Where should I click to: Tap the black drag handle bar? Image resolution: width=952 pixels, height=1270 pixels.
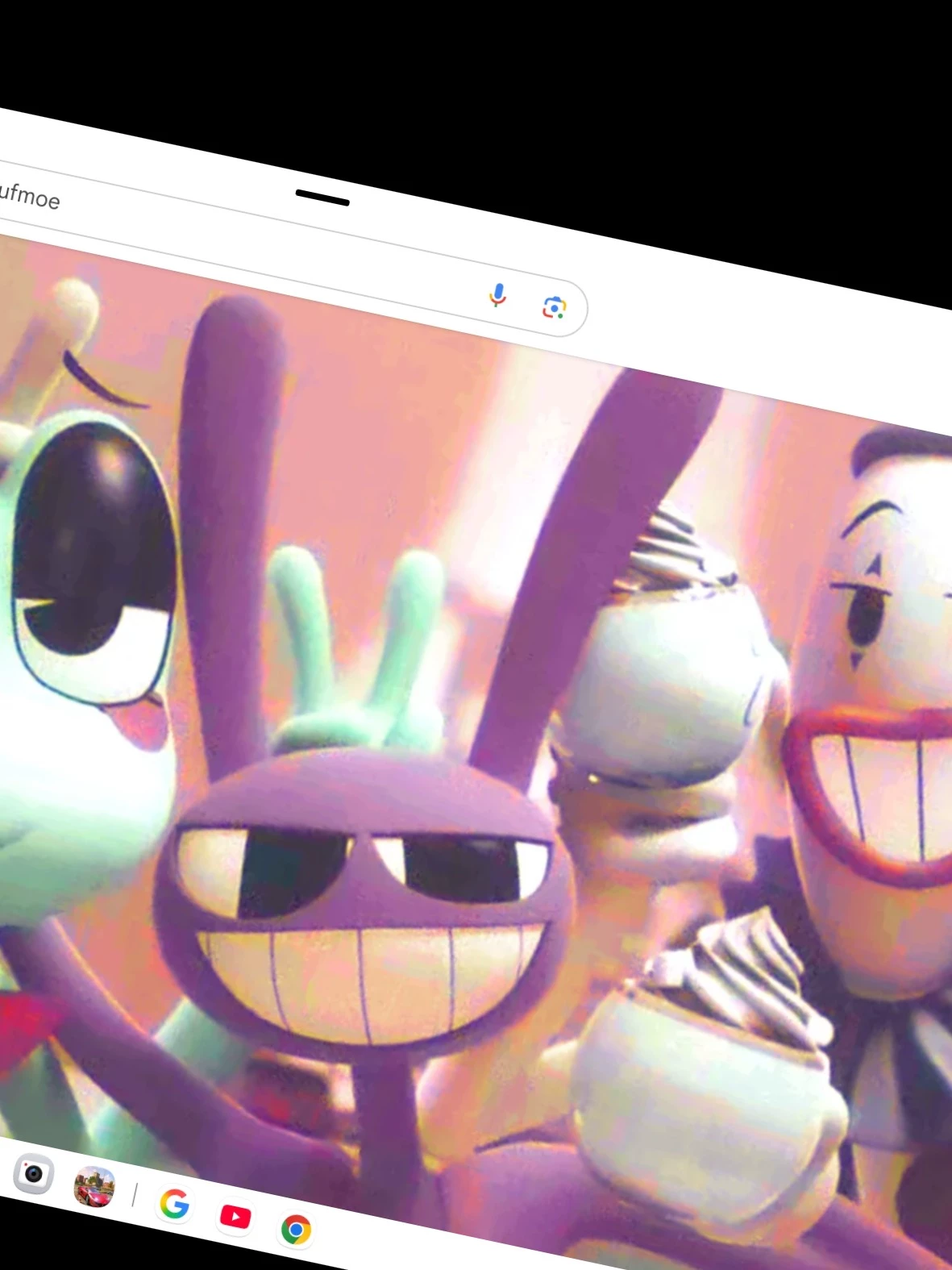(x=322, y=198)
